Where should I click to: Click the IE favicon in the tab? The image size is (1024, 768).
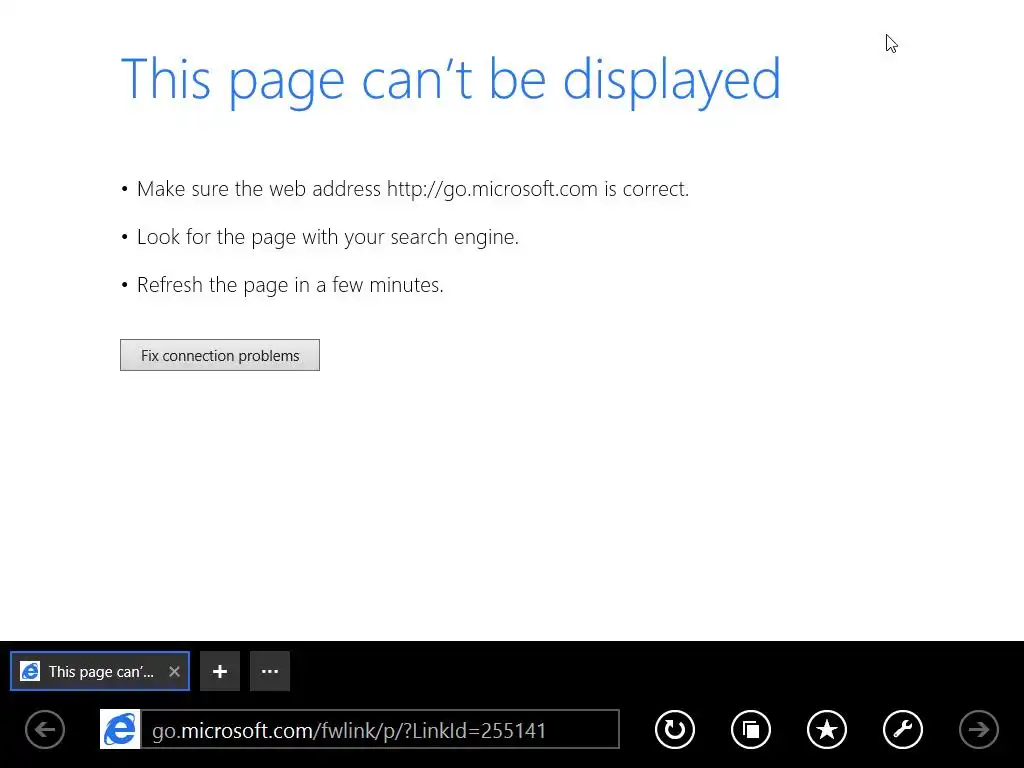coord(30,671)
